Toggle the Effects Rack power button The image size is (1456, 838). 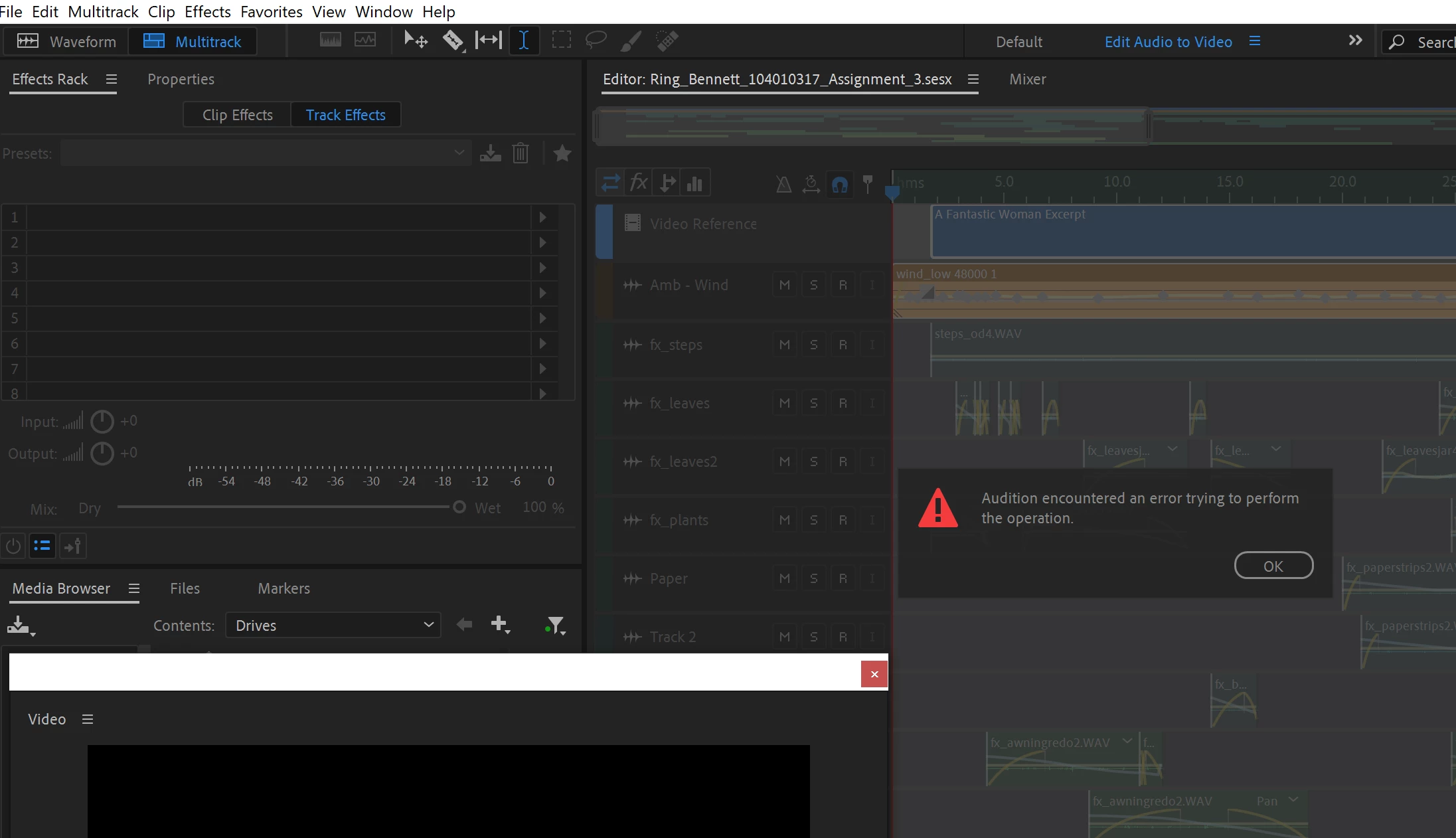13,546
